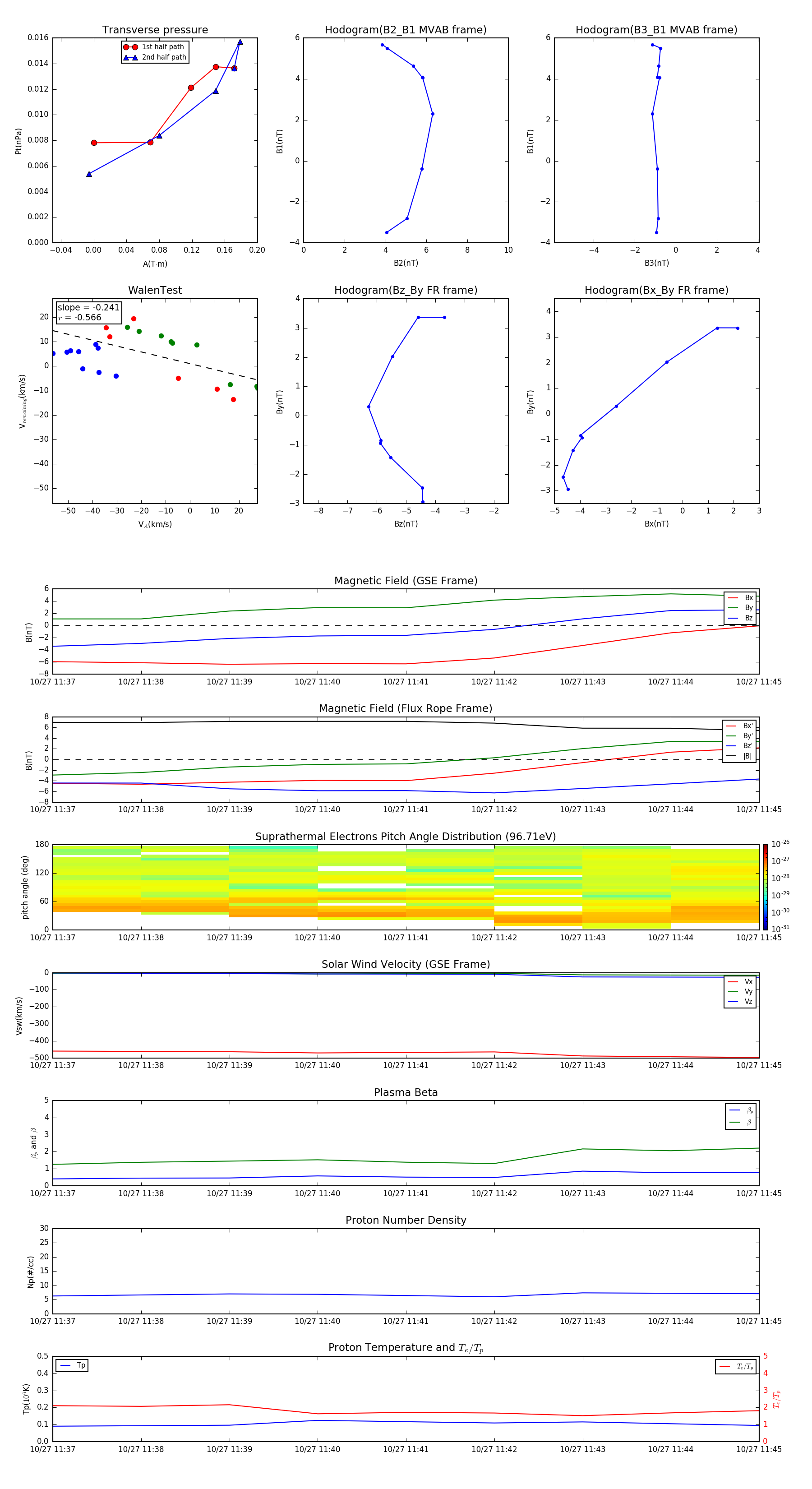
Task: Click the "Proton Number Density" title
Action: pyautogui.click(x=406, y=1220)
